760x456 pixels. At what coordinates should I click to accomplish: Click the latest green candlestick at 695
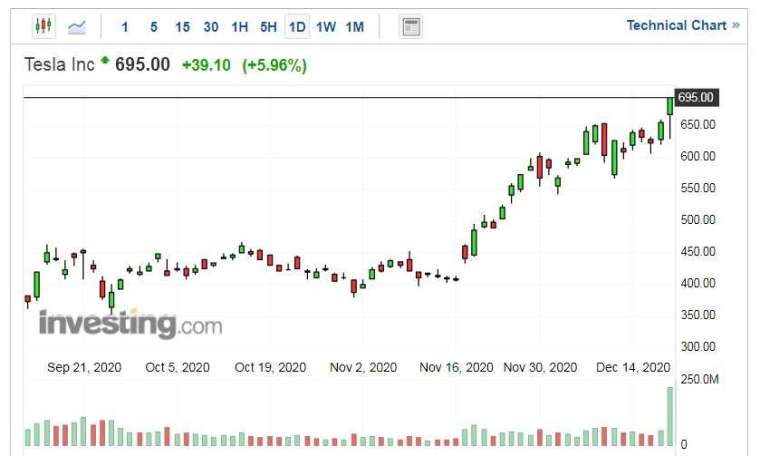tap(670, 106)
